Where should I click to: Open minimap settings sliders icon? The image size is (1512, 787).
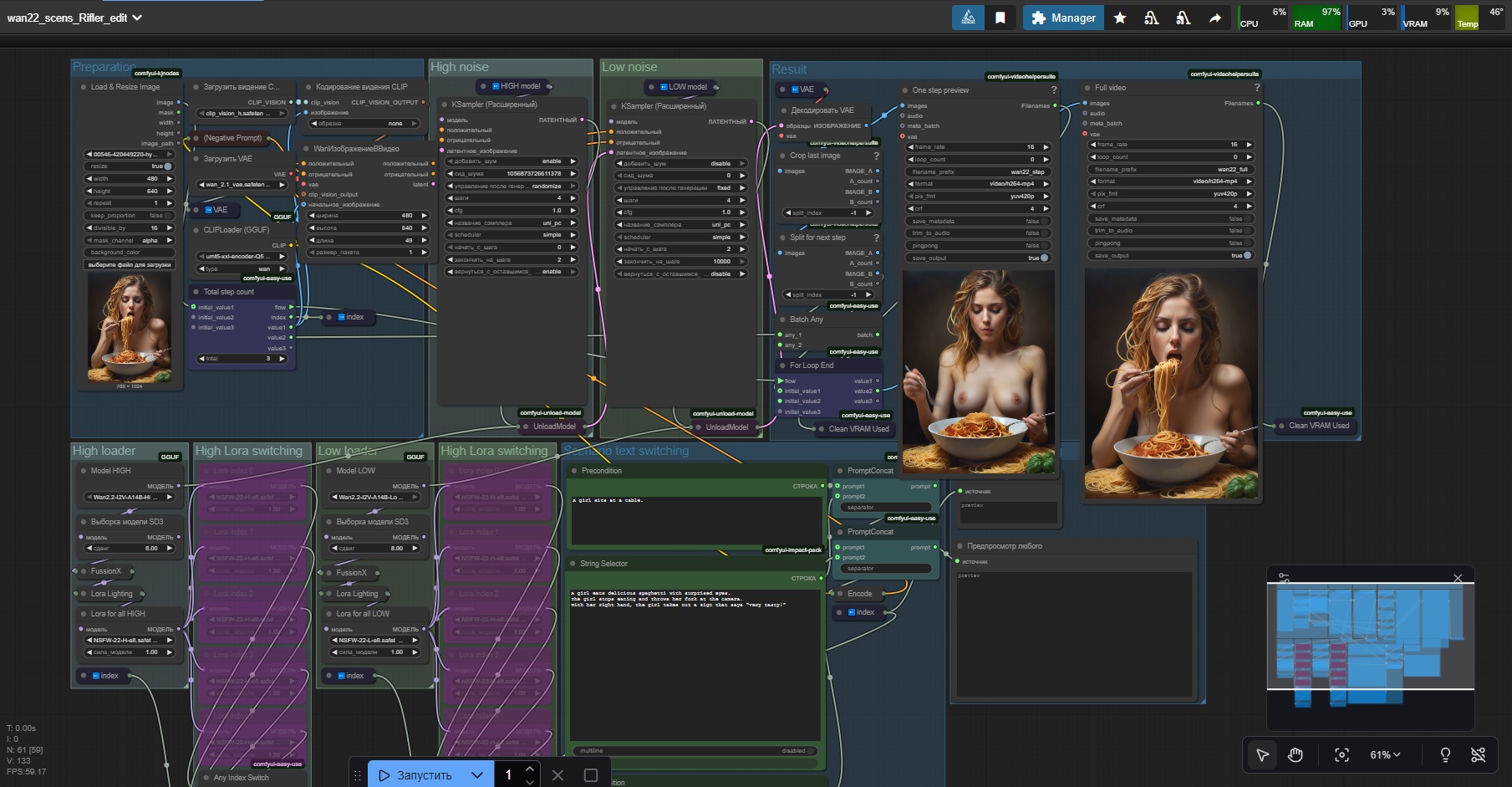(x=1284, y=578)
